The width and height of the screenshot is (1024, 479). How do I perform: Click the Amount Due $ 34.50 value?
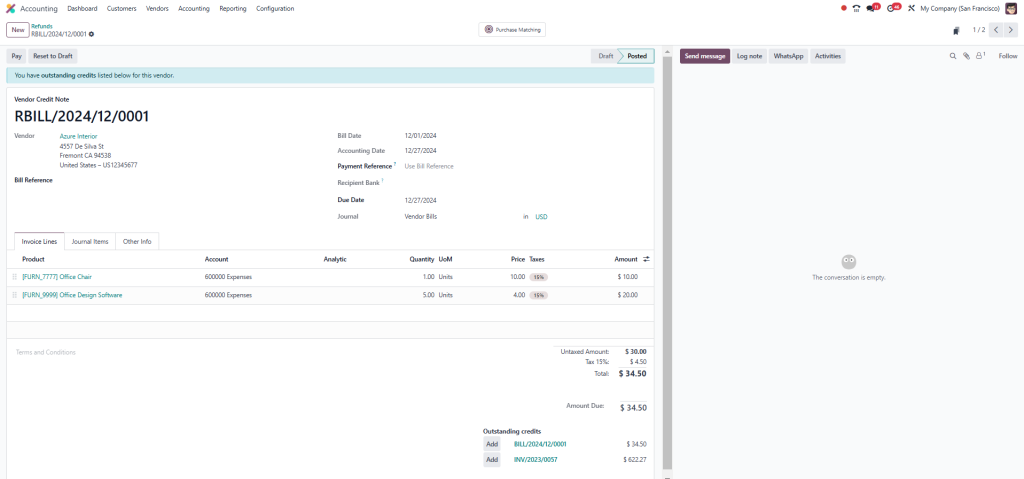[x=633, y=408]
